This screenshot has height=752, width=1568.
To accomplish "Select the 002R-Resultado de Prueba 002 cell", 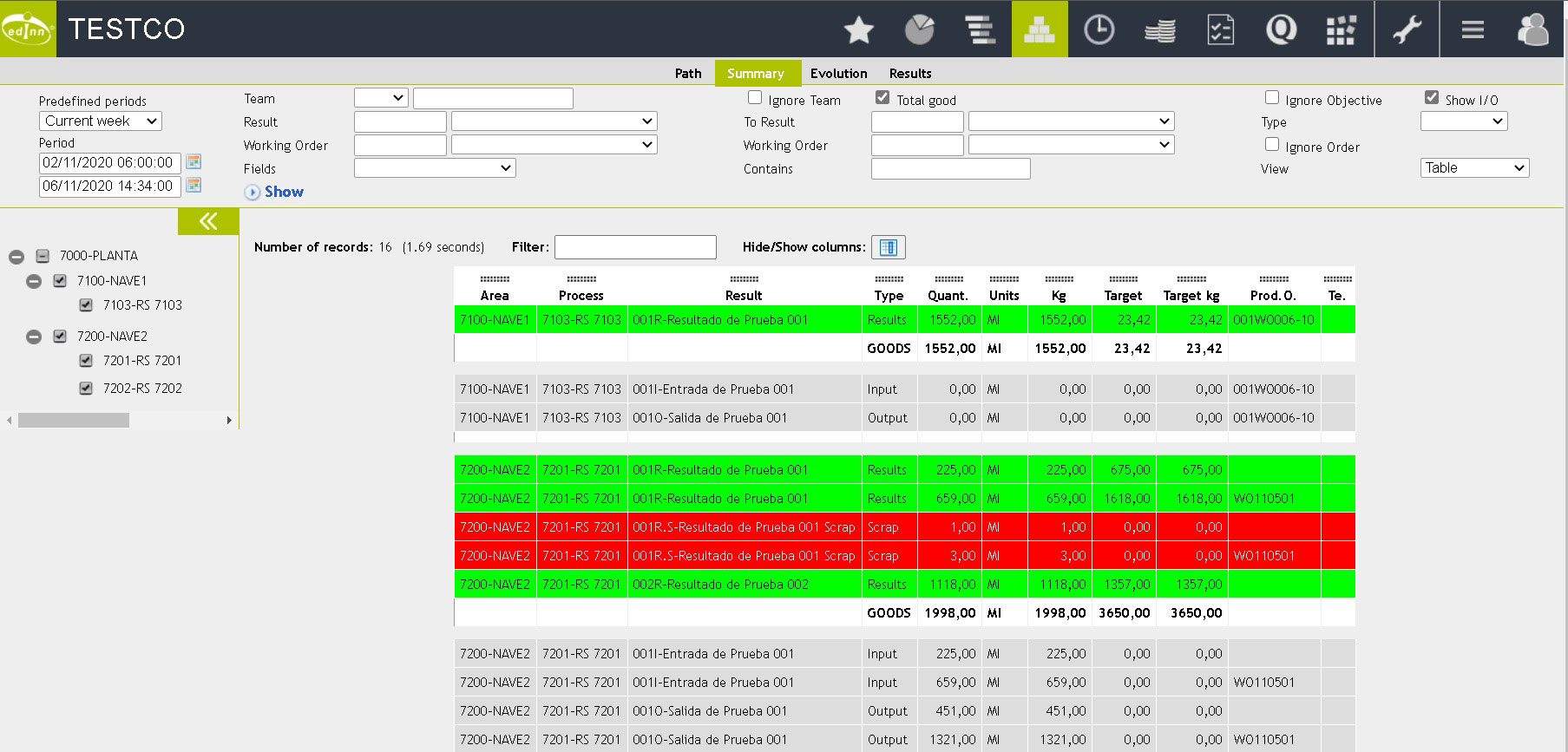I will coord(745,585).
